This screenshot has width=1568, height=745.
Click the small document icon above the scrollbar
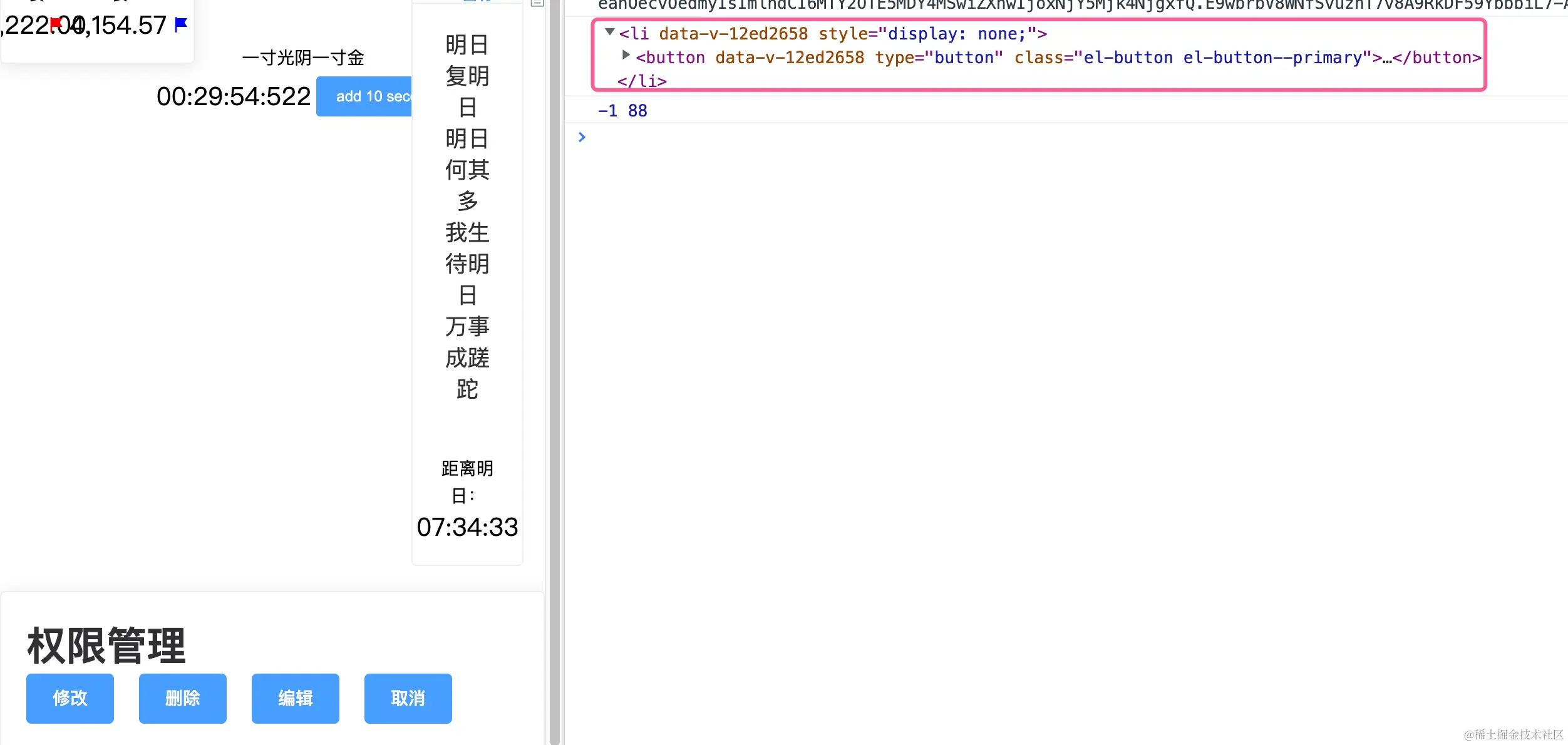537,3
